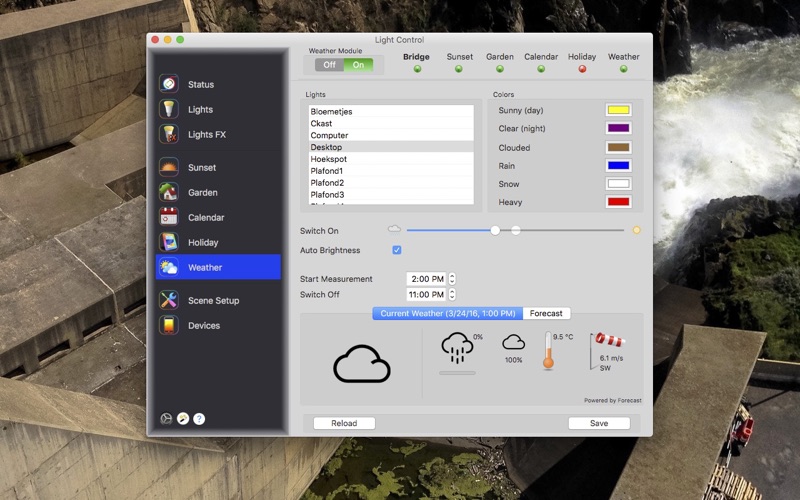Adjust the Start Measurement time stepper
This screenshot has width=800, height=500.
coord(452,279)
